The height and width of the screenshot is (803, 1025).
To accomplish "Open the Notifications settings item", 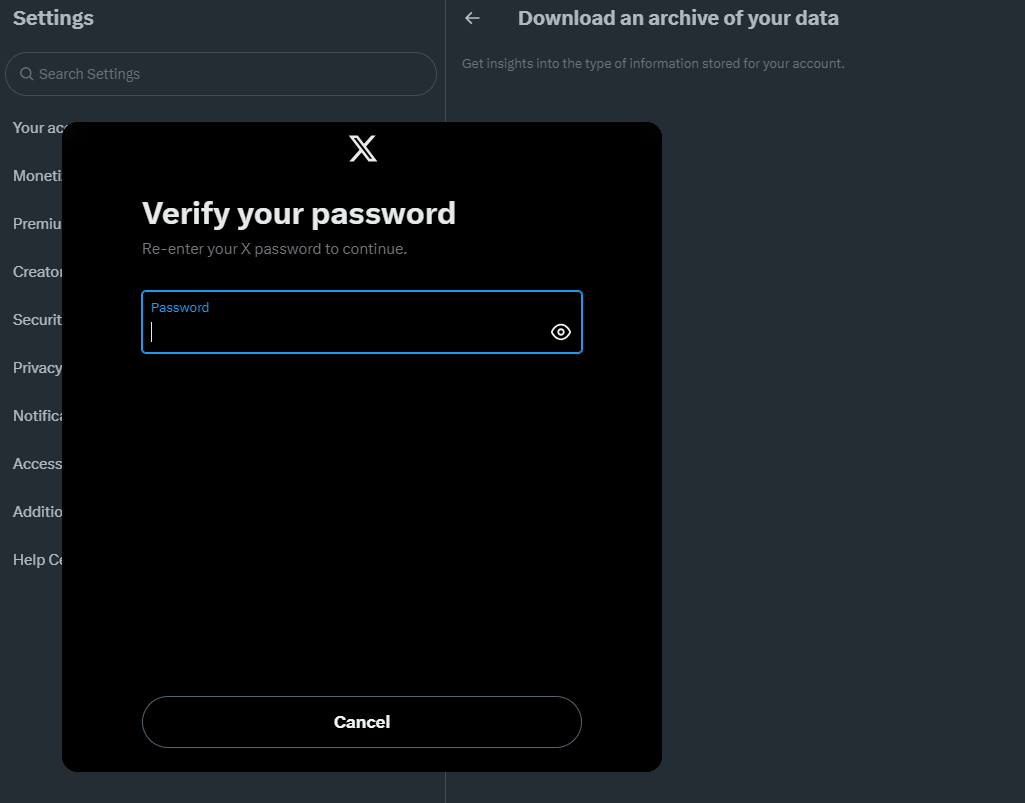I will click(36, 416).
